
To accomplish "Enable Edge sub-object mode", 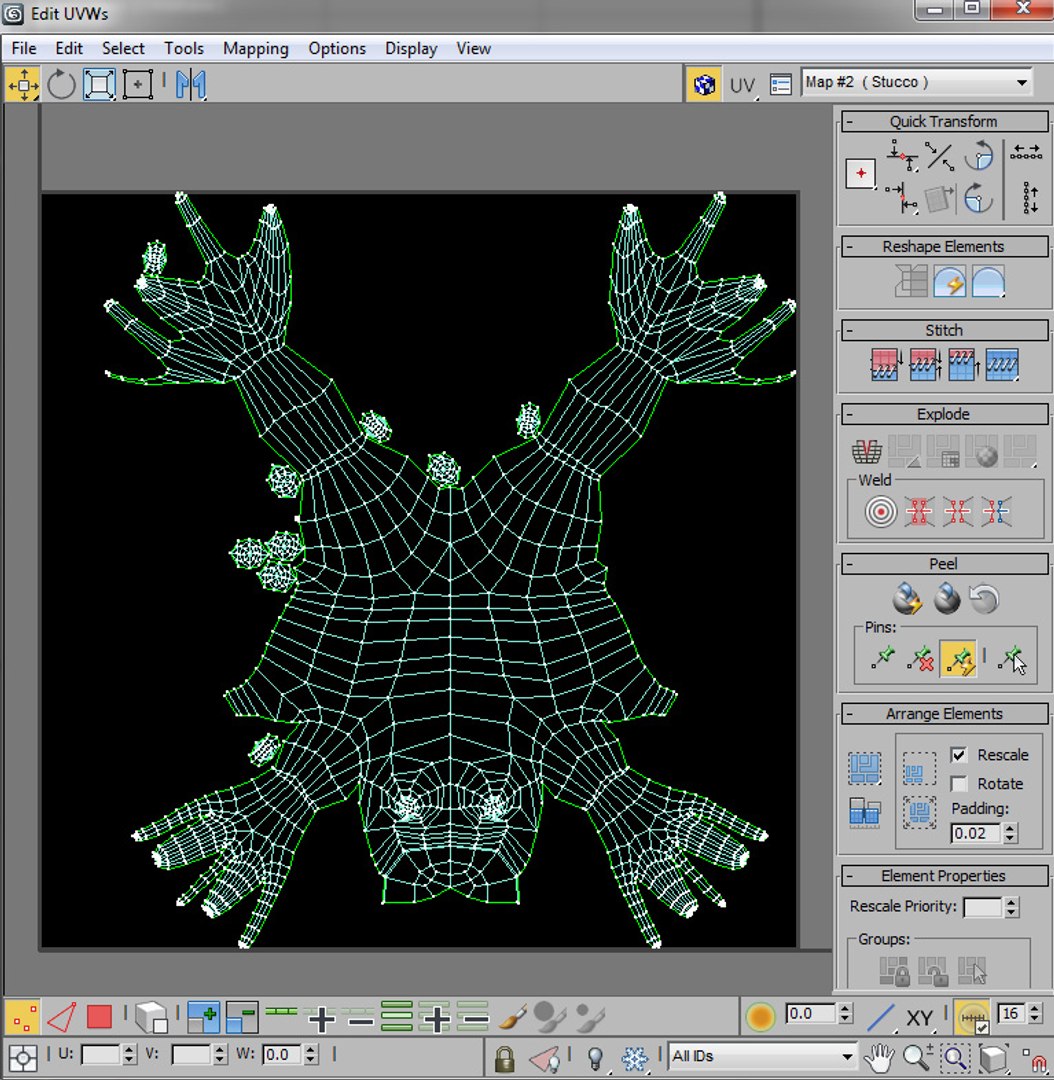I will click(x=61, y=1017).
